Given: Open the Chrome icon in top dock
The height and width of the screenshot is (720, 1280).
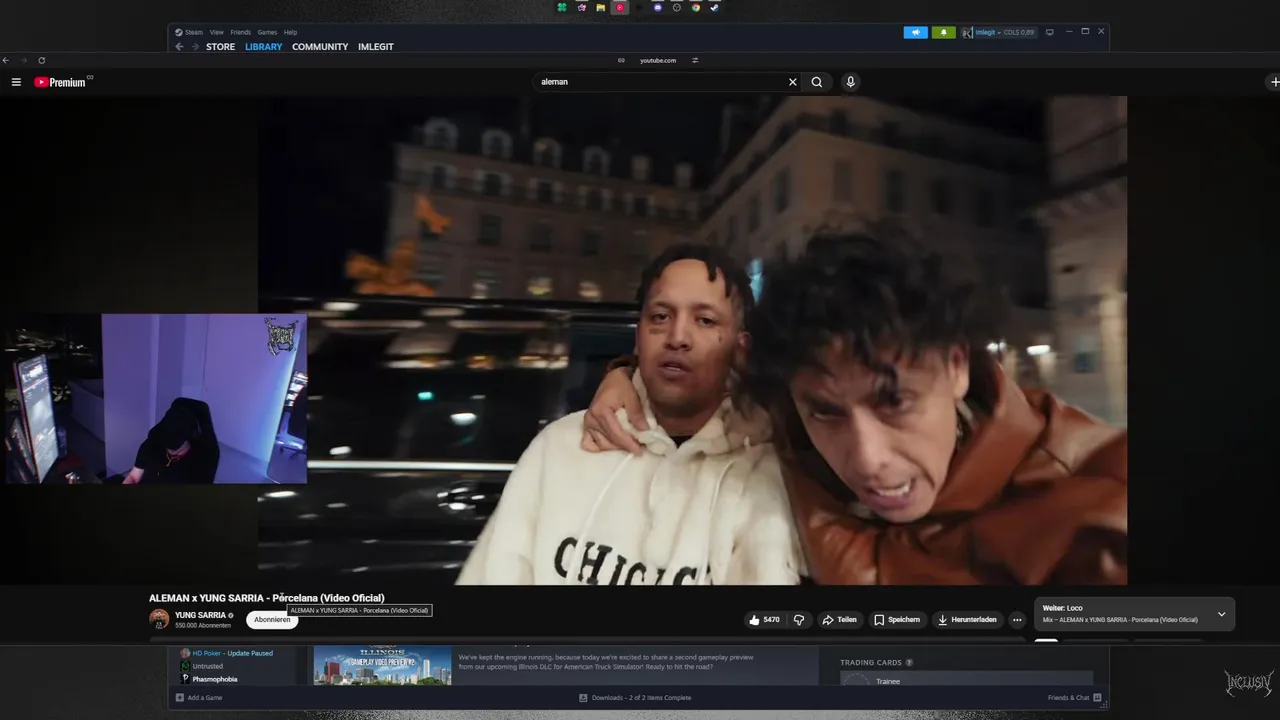Looking at the screenshot, I should (696, 7).
